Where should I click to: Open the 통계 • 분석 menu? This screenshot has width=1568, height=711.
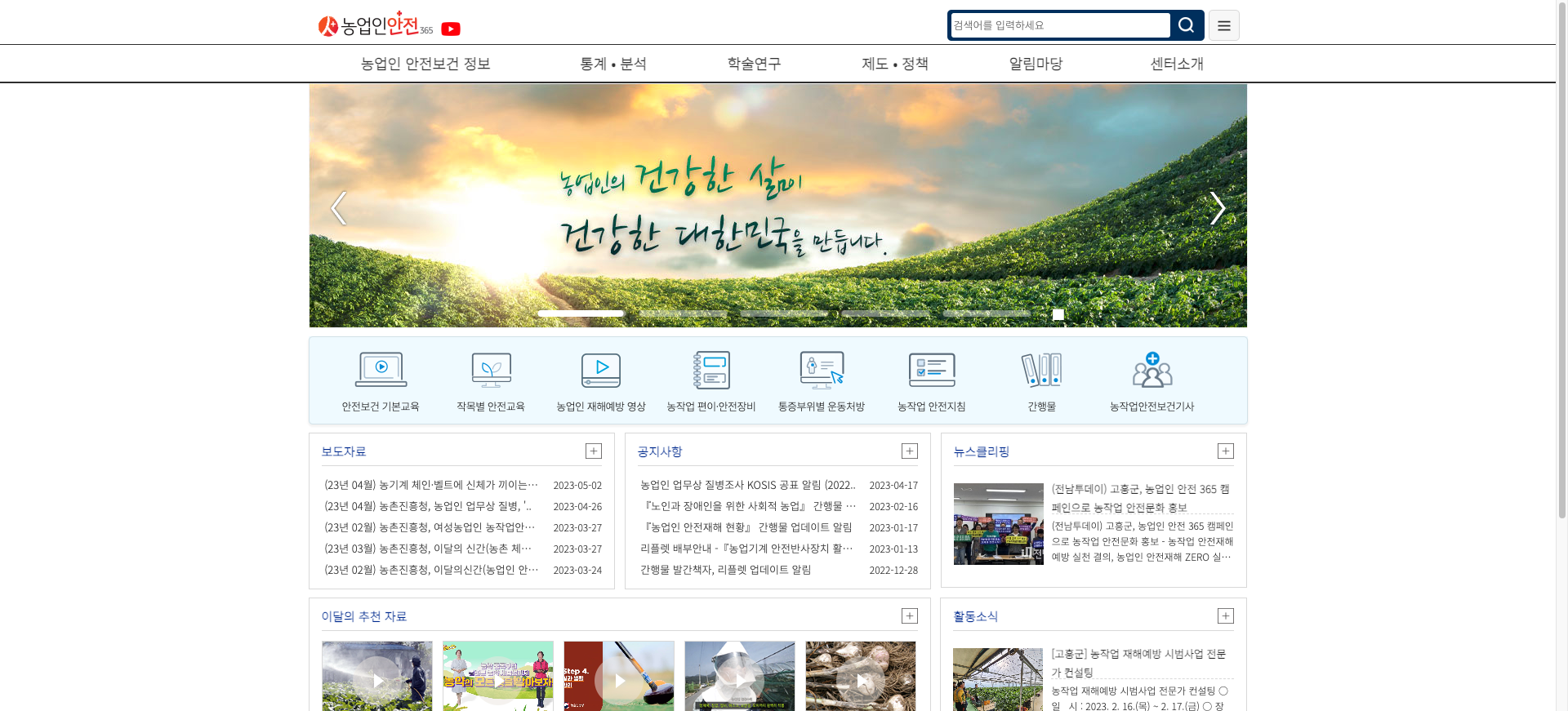click(613, 64)
